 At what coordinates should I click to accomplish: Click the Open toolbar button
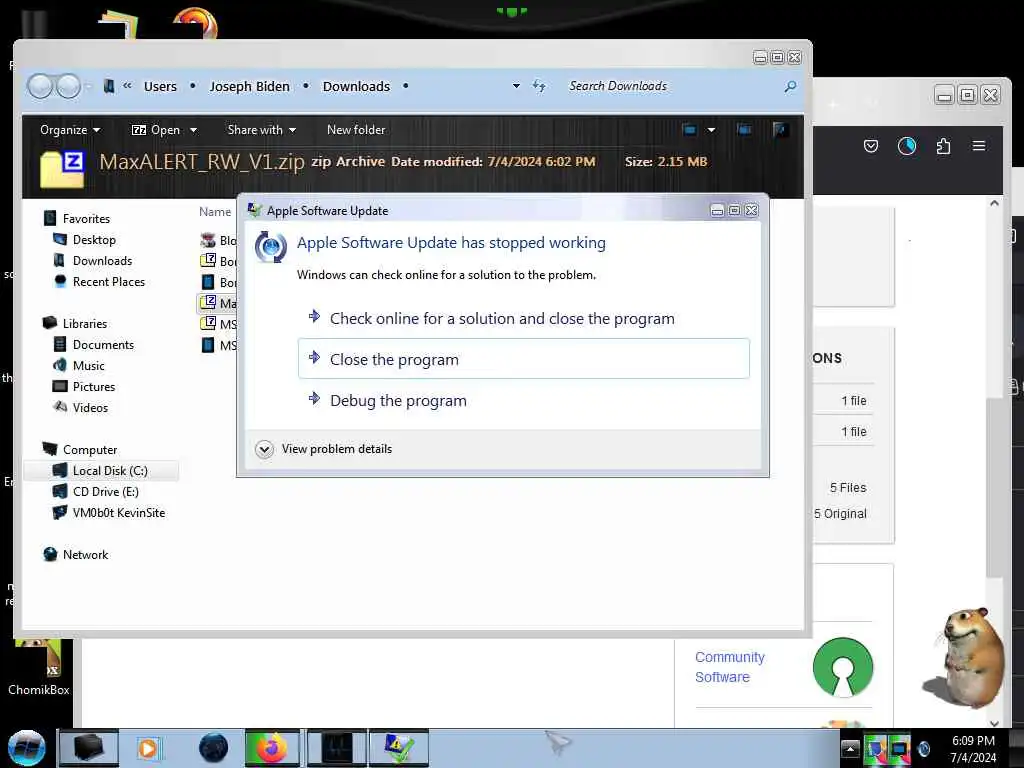point(156,130)
